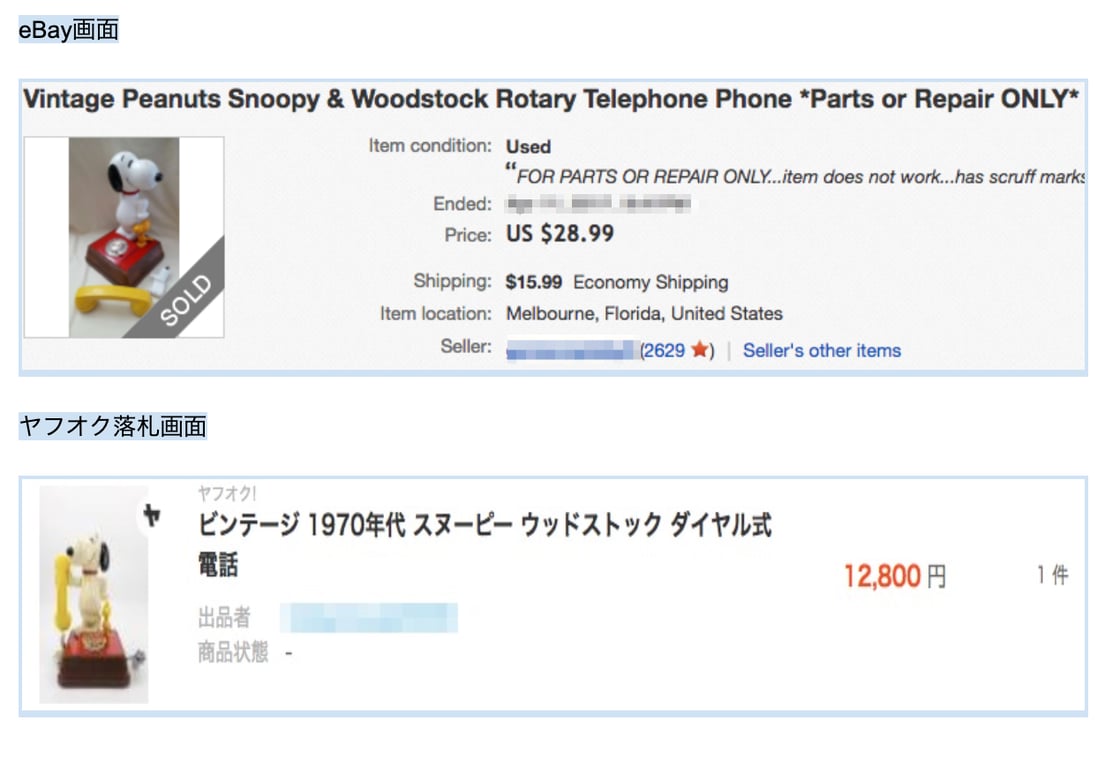This screenshot has height=758, width=1120.
Task: Select the blurred eBay seller name
Action: pos(571,351)
